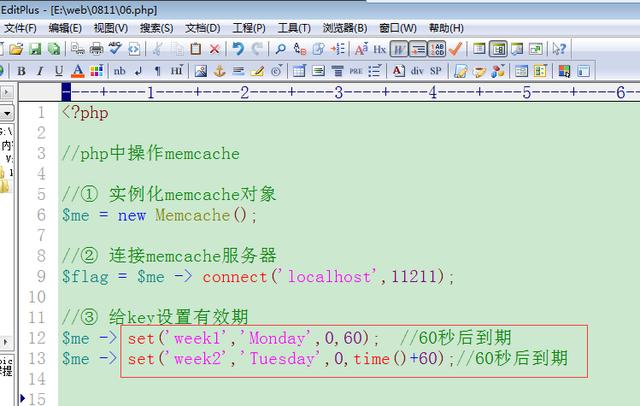Insert a table using the table icon

(299, 71)
